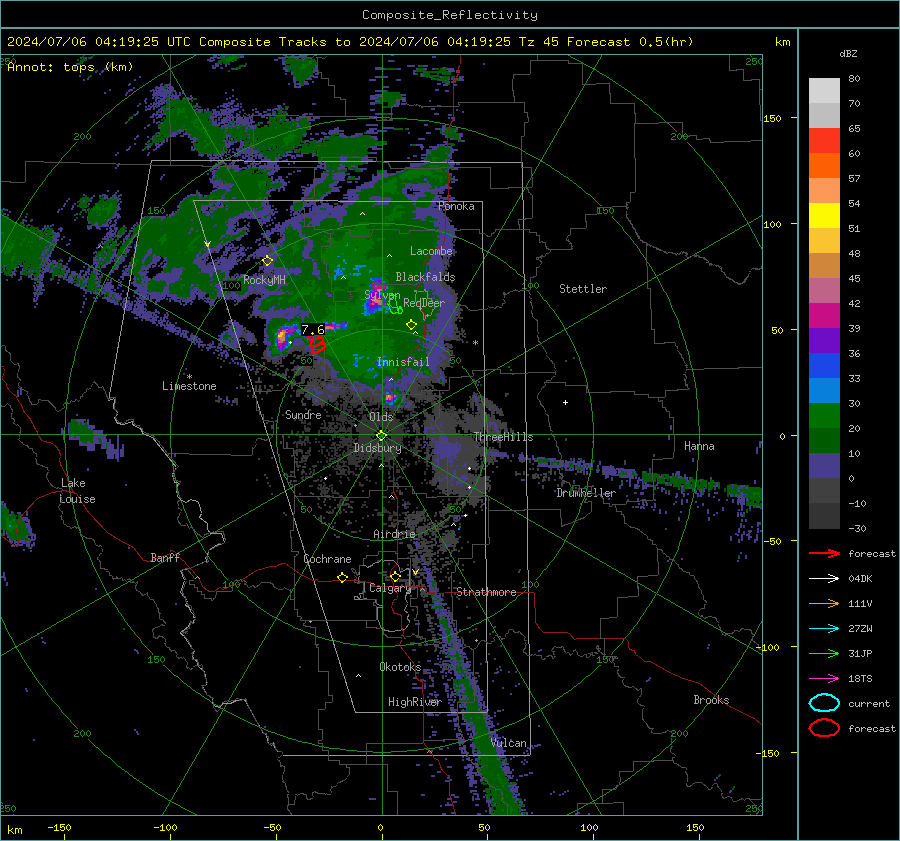Click the Sundre town label
Image resolution: width=900 pixels, height=841 pixels.
[303, 414]
